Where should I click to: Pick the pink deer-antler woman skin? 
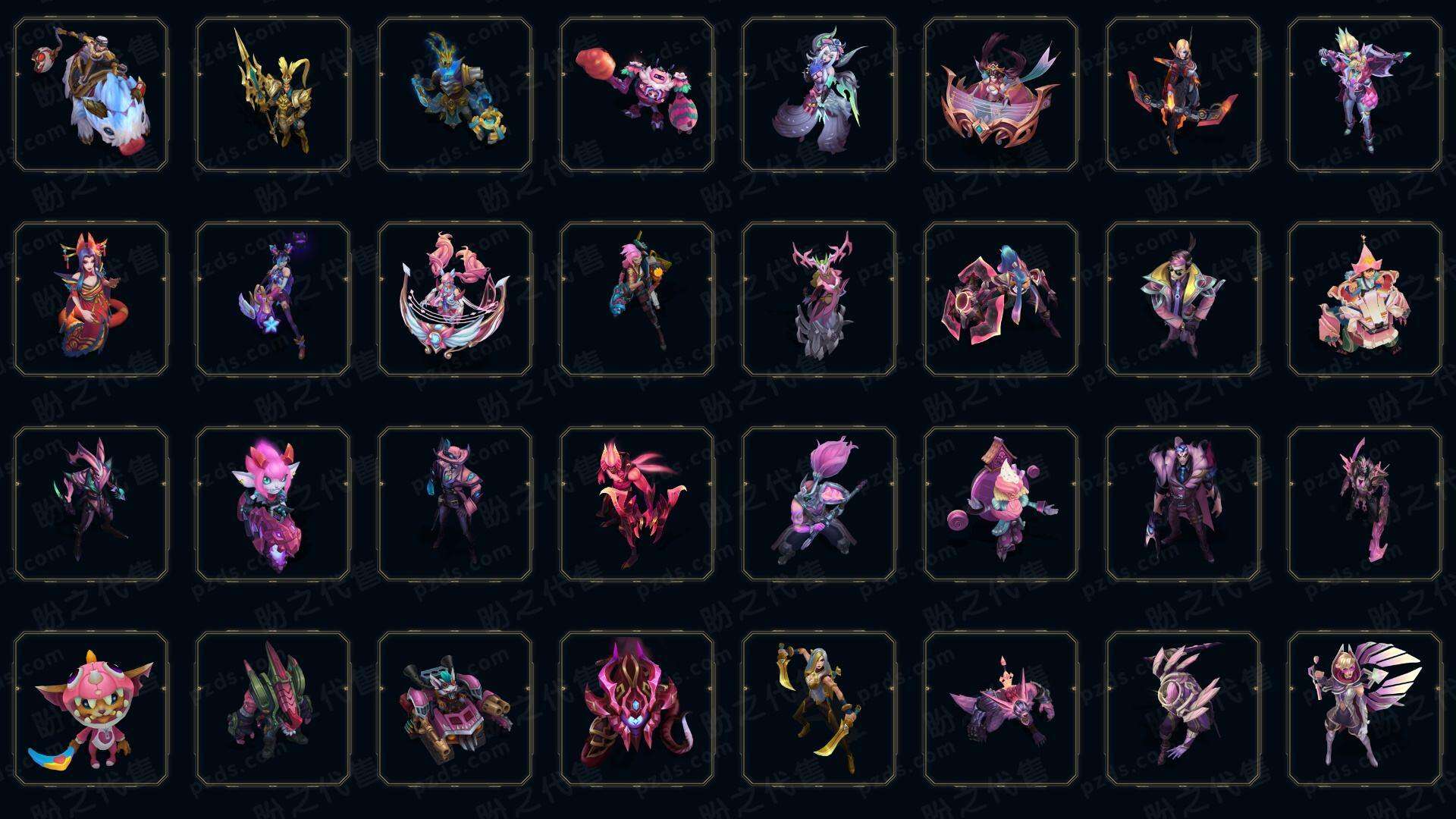pyautogui.click(x=819, y=299)
